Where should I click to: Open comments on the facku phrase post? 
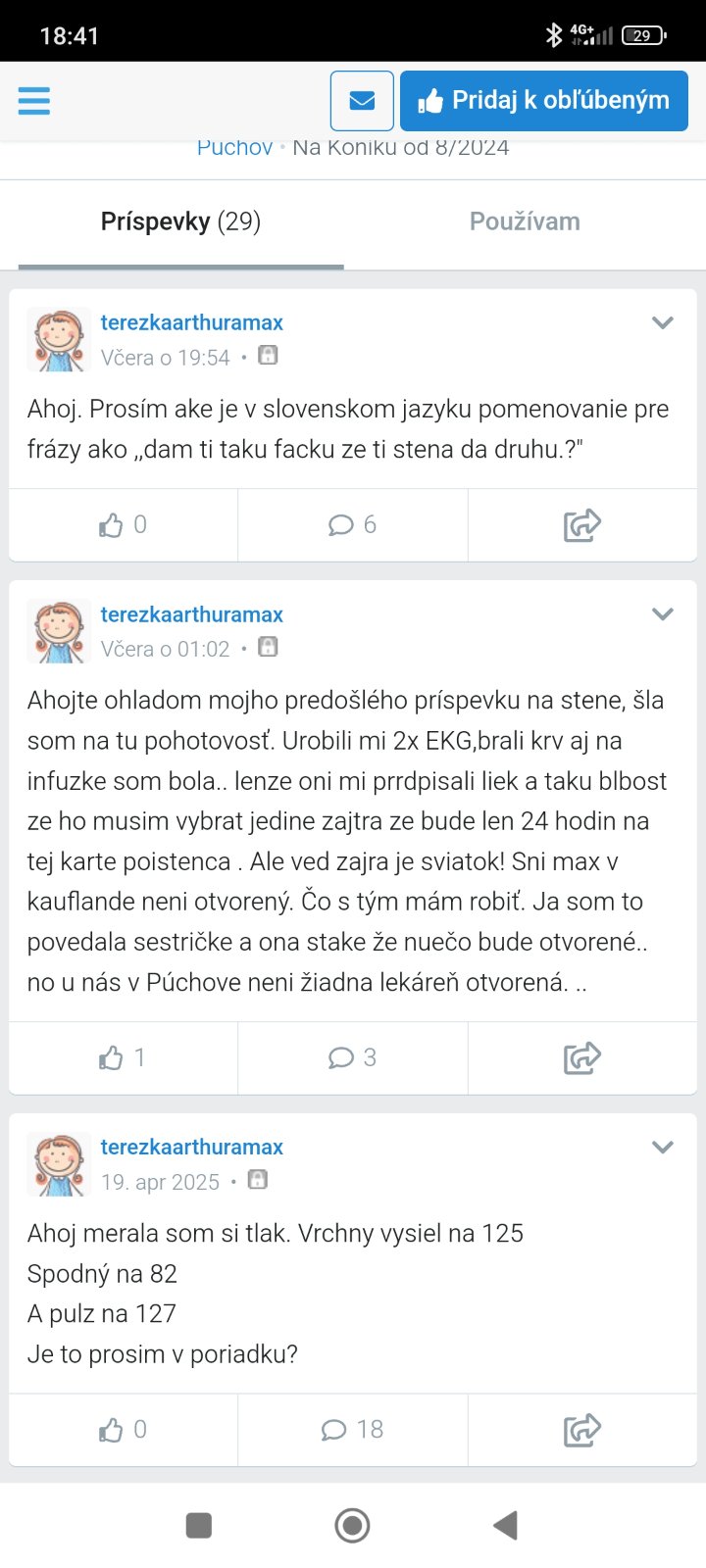click(x=352, y=525)
